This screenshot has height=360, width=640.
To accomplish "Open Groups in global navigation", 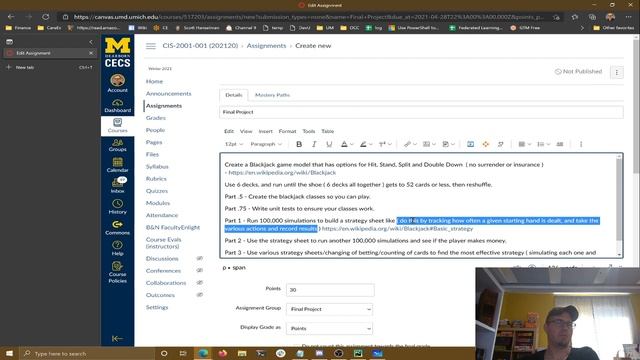I will [118, 145].
